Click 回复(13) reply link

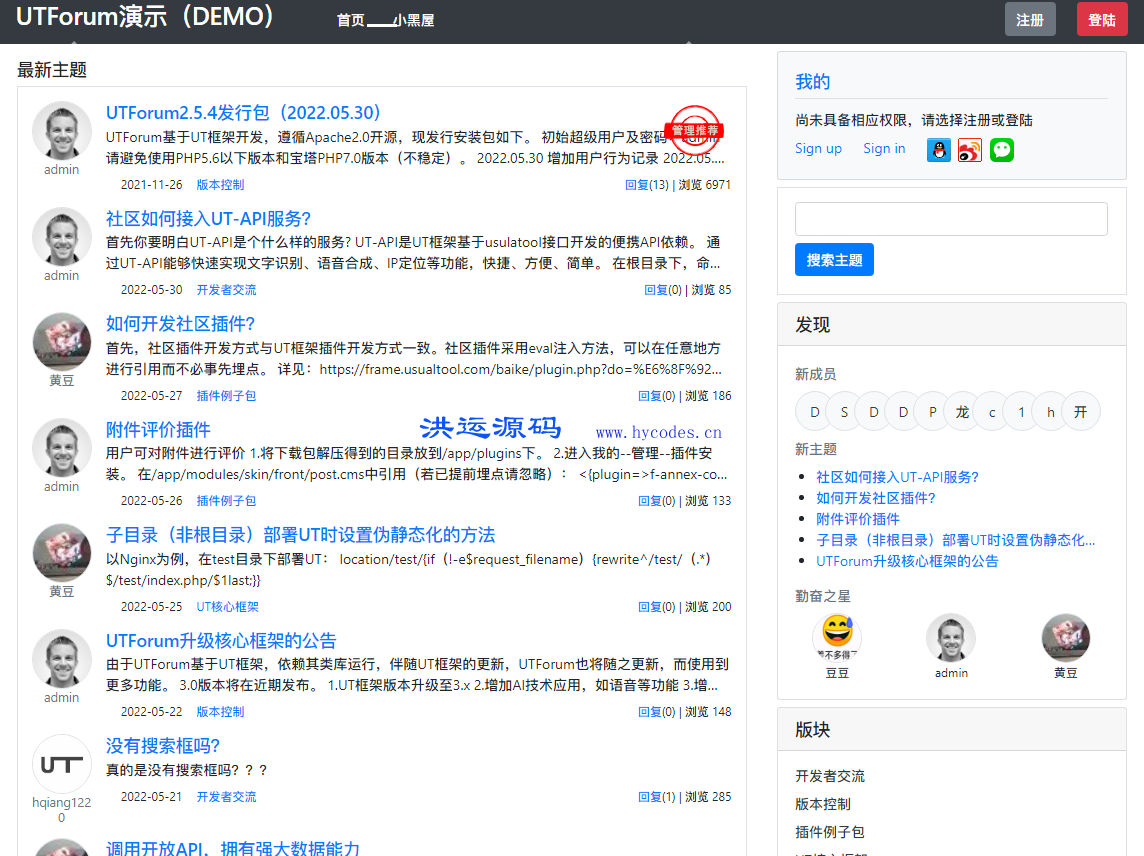646,185
